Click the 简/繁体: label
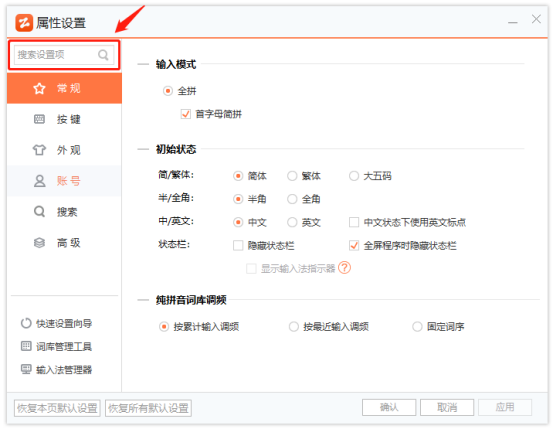Screen dimensions: 554x429 176,175
